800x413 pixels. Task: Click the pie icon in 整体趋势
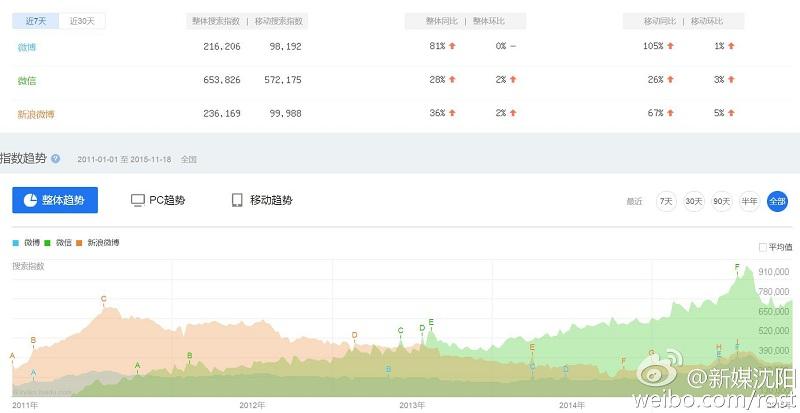[30, 200]
